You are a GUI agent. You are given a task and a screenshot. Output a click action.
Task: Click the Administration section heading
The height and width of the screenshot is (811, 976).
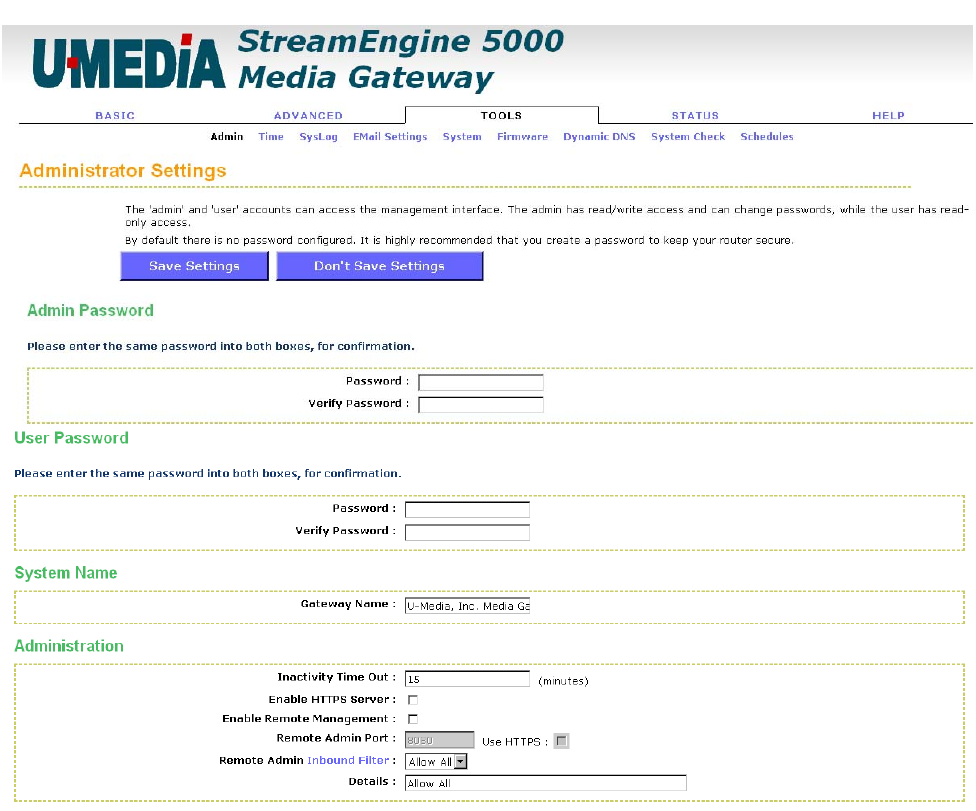(x=69, y=645)
